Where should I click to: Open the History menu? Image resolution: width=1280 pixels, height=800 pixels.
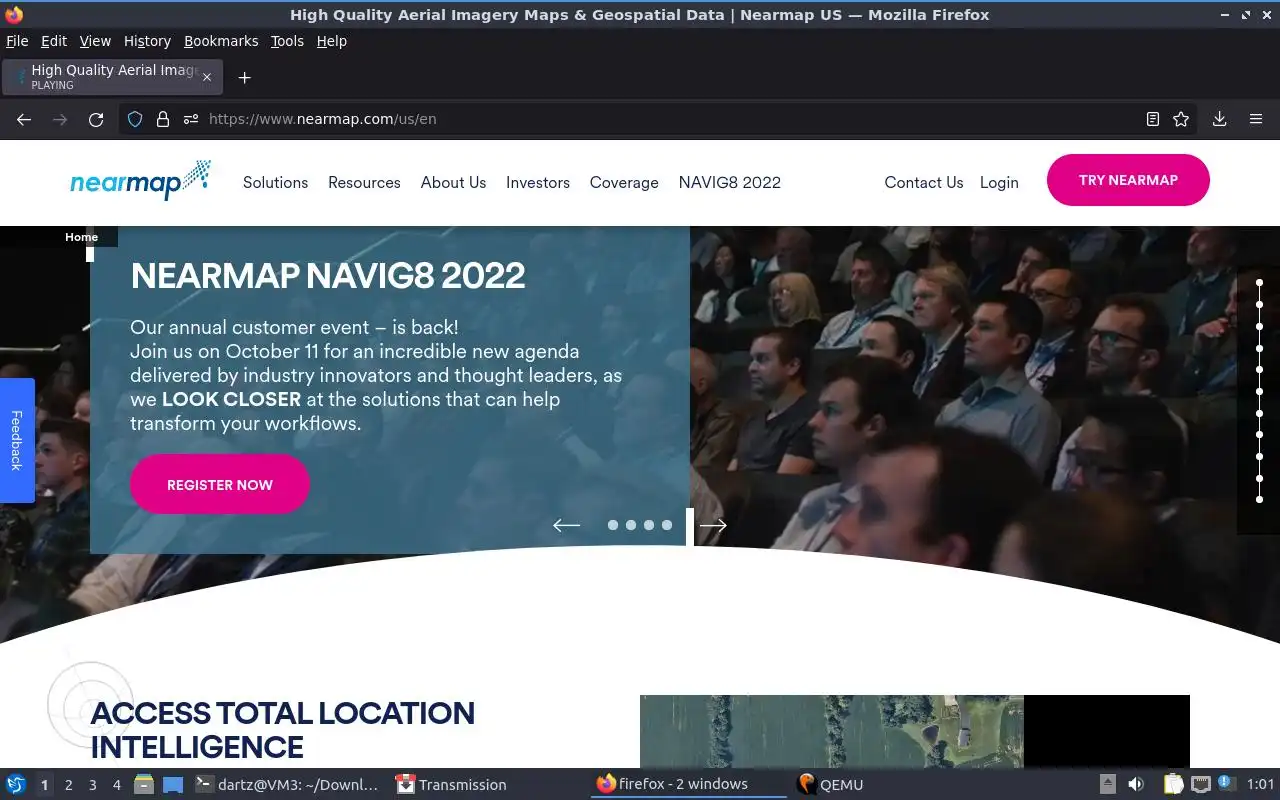[147, 41]
